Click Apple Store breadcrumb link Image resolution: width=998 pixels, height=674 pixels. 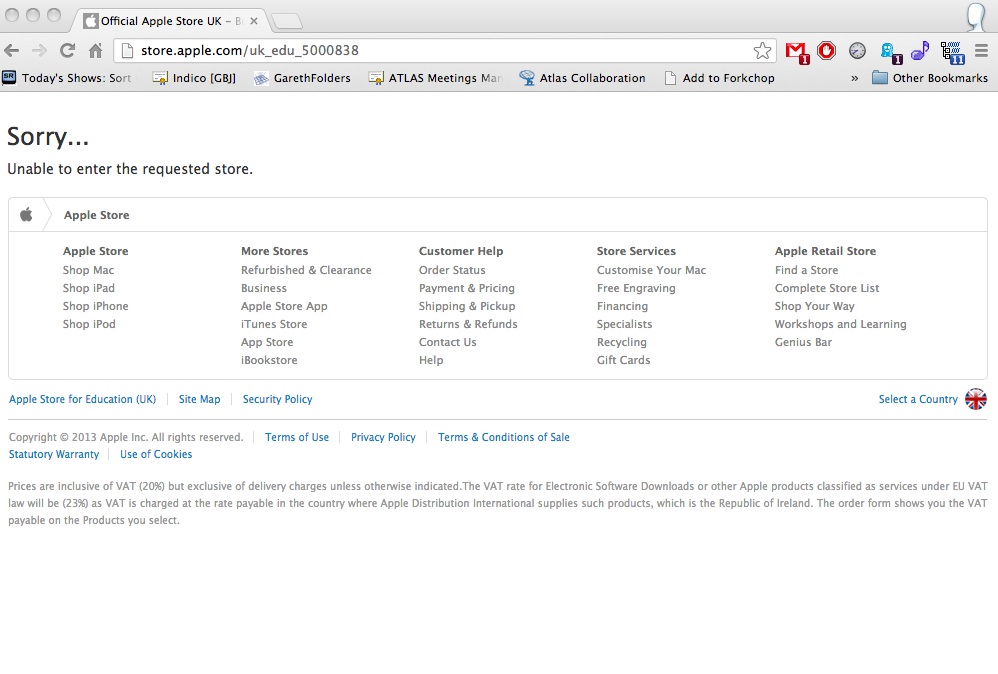click(96, 215)
